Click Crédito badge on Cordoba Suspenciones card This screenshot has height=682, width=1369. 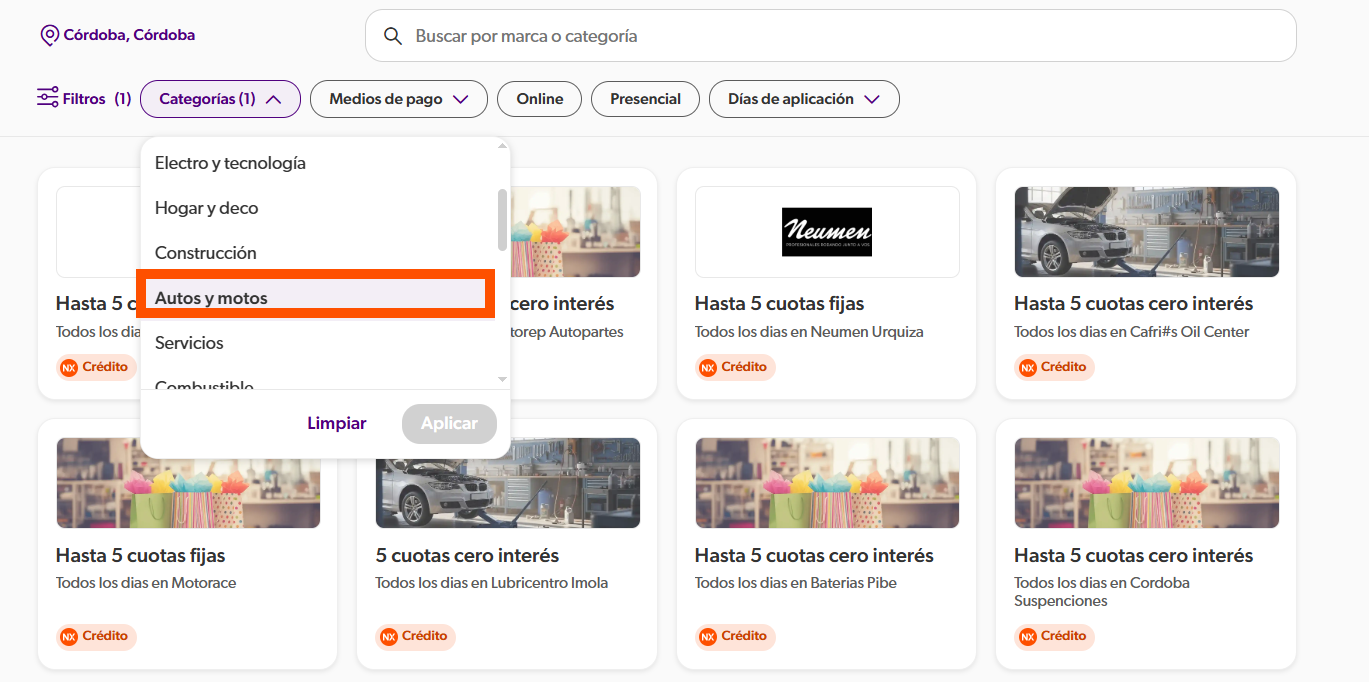pos(1054,636)
